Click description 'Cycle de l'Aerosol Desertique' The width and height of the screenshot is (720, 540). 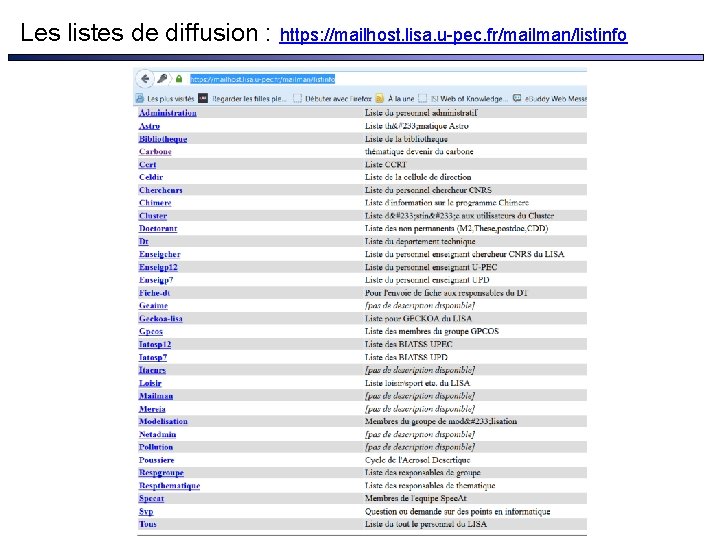(417, 460)
